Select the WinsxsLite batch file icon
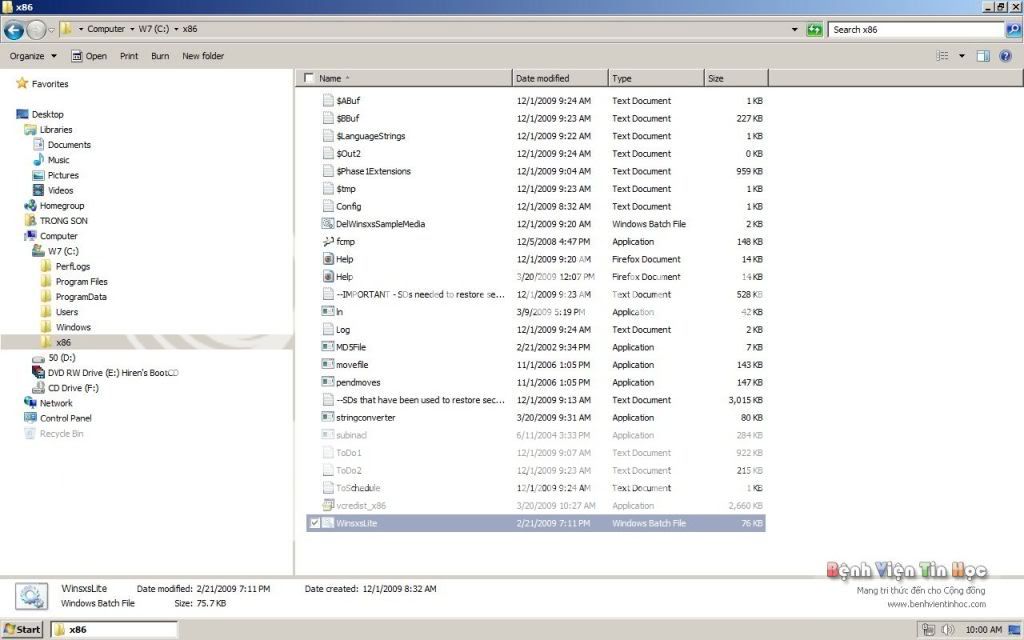The image size is (1024, 640). click(x=328, y=523)
